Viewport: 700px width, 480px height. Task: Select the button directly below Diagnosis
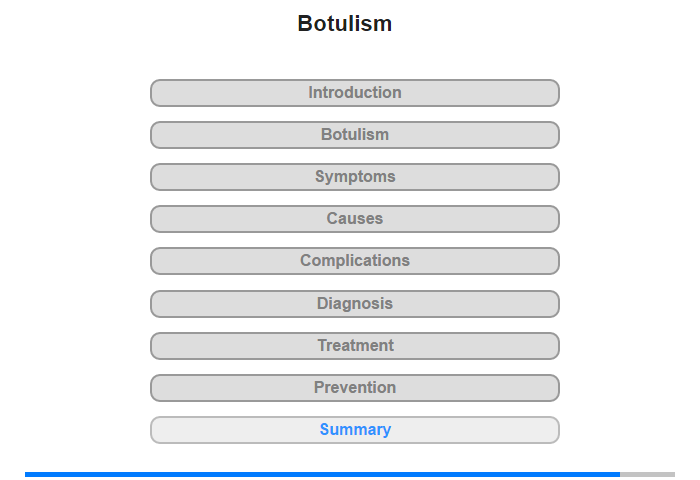[354, 346]
